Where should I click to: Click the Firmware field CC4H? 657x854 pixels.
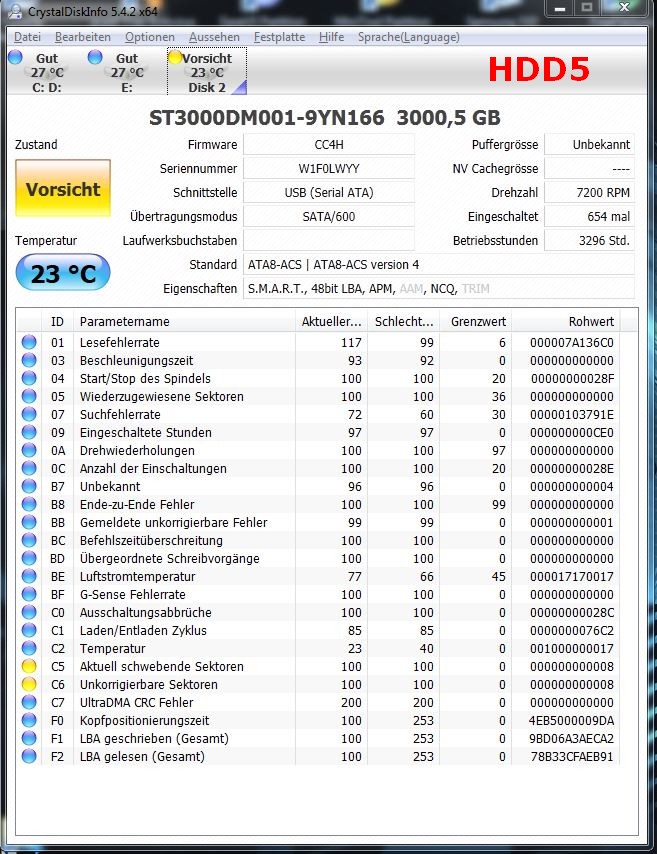[x=328, y=145]
